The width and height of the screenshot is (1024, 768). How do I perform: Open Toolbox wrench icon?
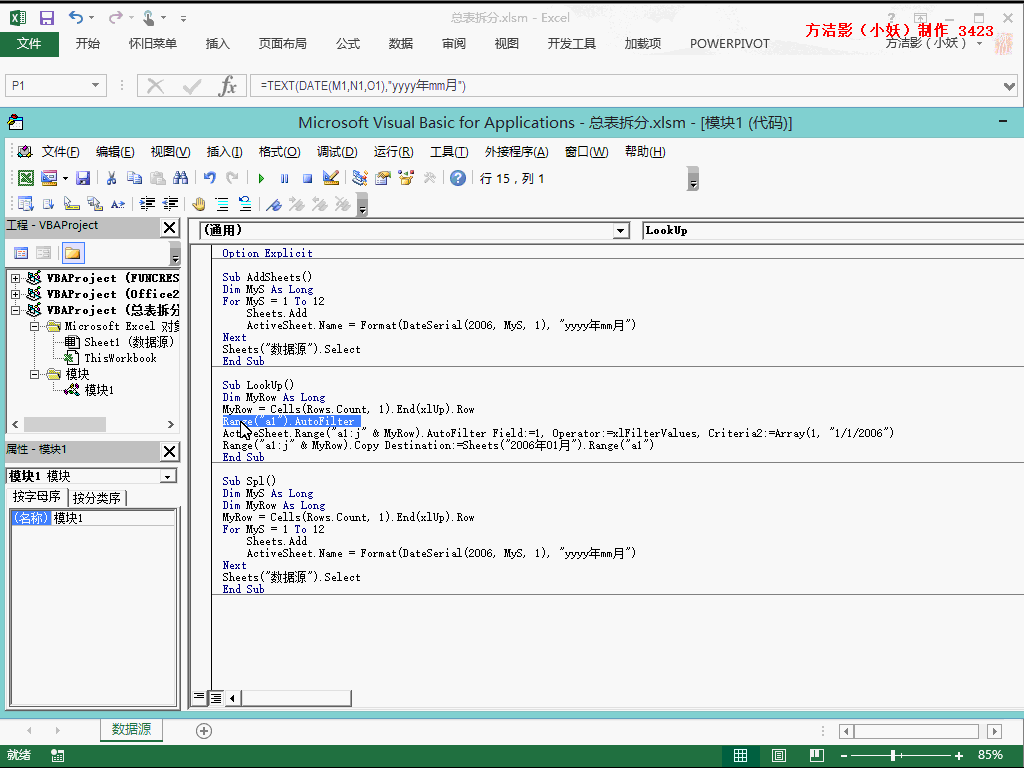coord(430,178)
